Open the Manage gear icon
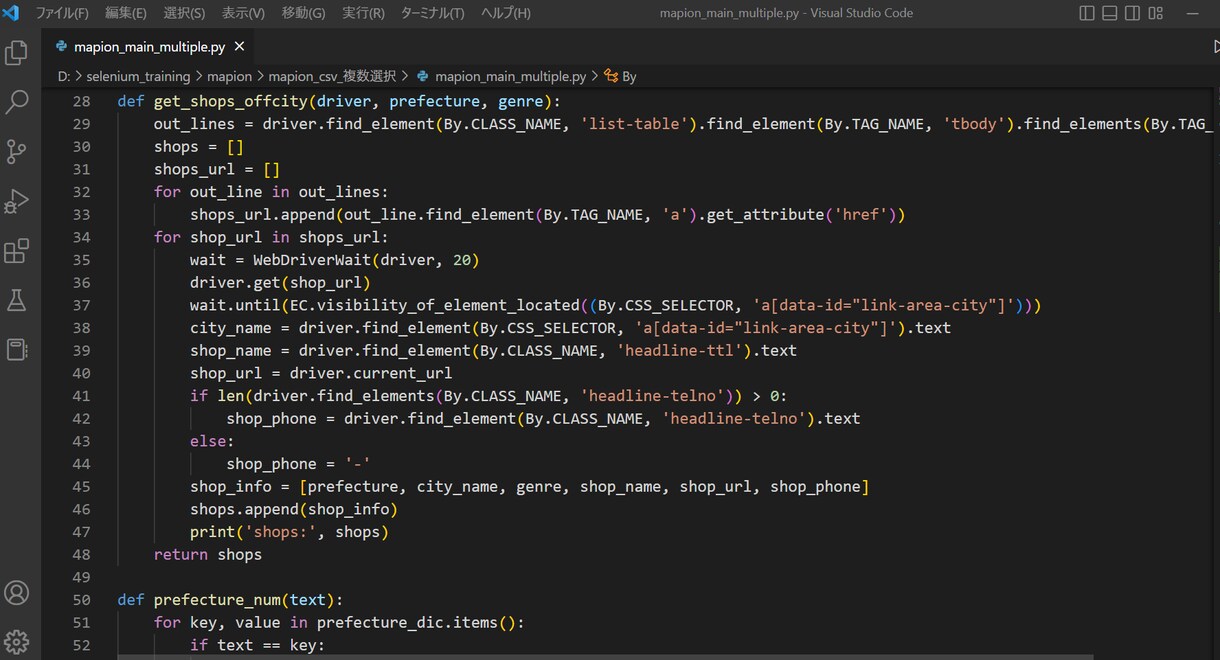The height and width of the screenshot is (660, 1220). pos(17,641)
